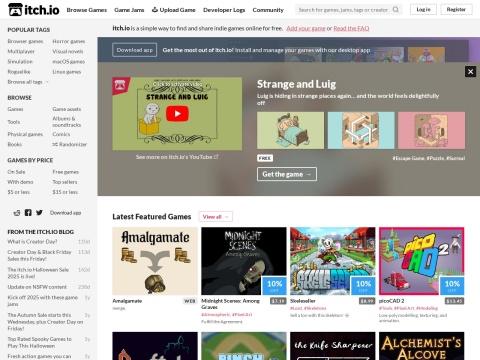
Task: Click the WEB badge on Amalgamate
Action: (x=190, y=301)
